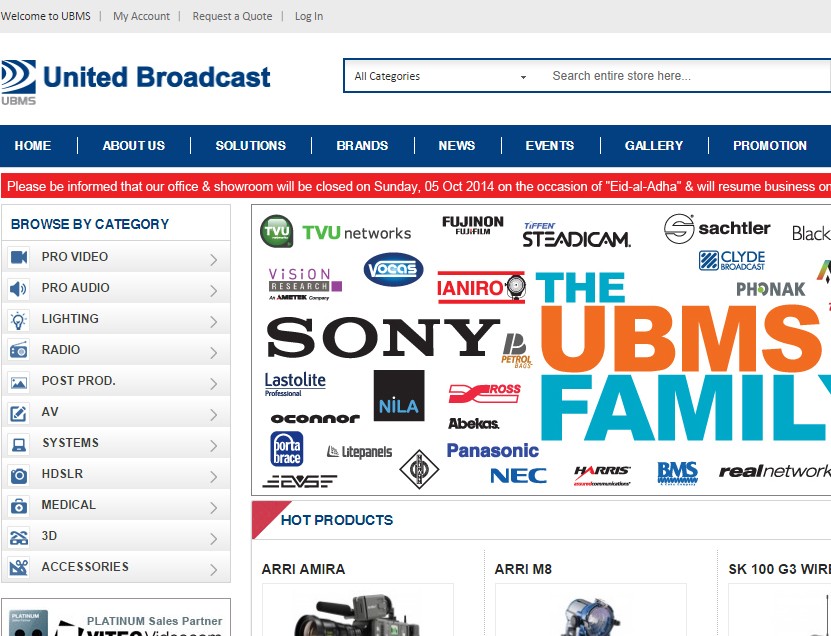This screenshot has height=636, width=831.
Task: Click the ARRI AMIRA product thumbnail
Action: click(x=357, y=613)
